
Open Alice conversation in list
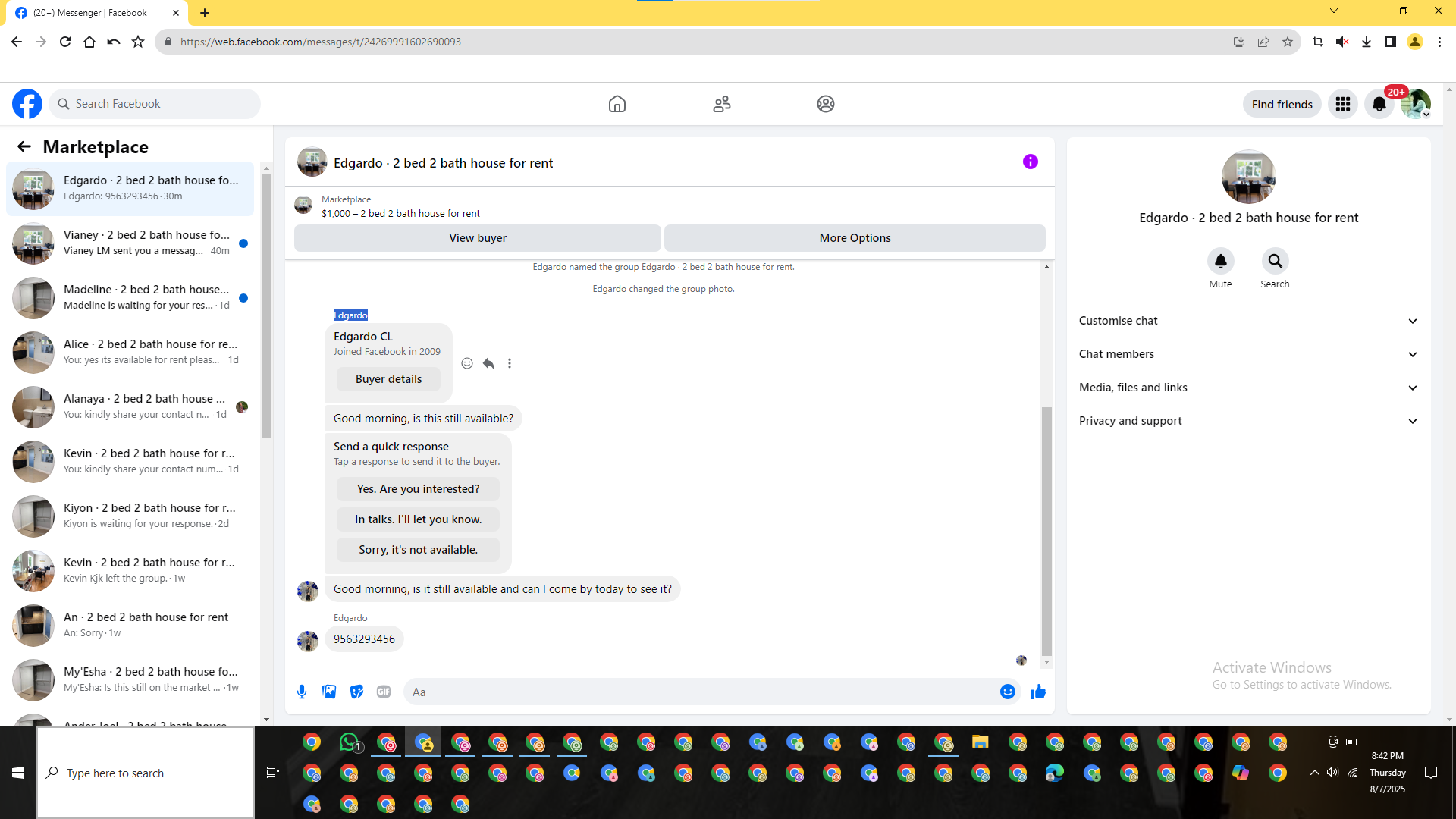pos(130,353)
